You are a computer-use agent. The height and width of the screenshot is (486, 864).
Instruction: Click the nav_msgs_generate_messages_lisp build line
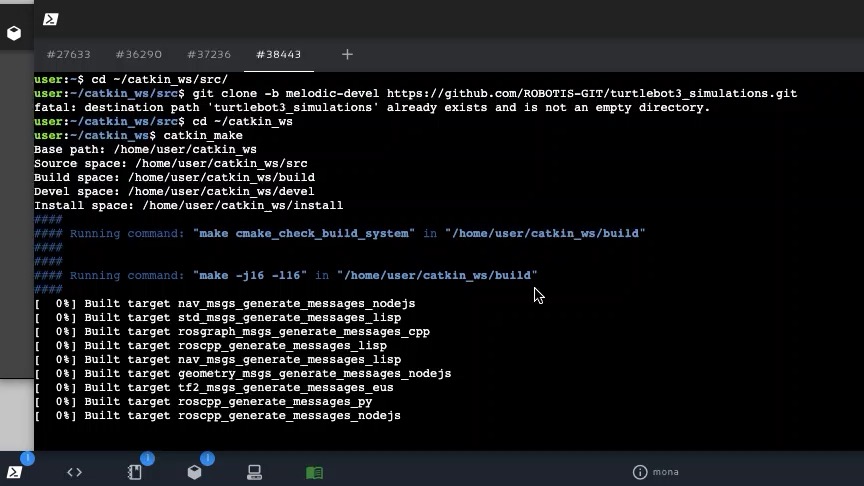pos(218,360)
